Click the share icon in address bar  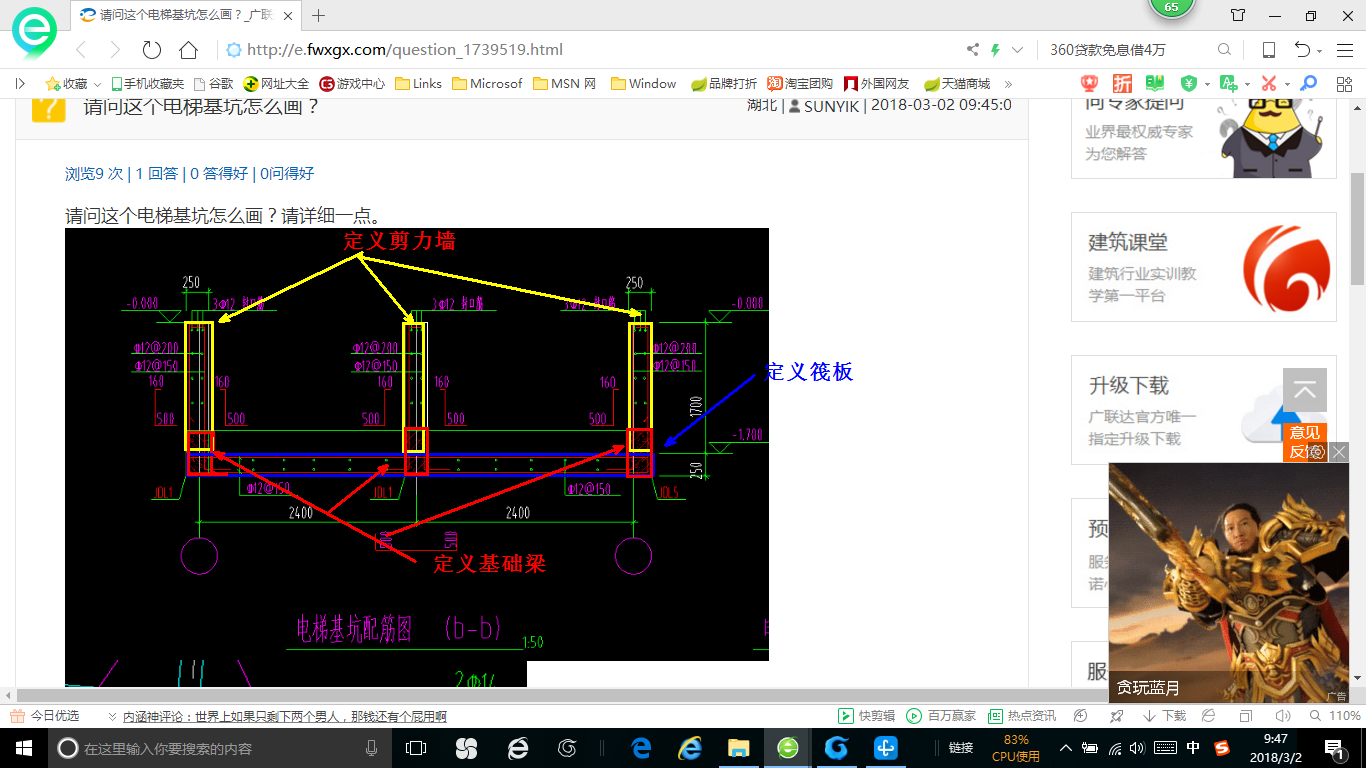(973, 50)
